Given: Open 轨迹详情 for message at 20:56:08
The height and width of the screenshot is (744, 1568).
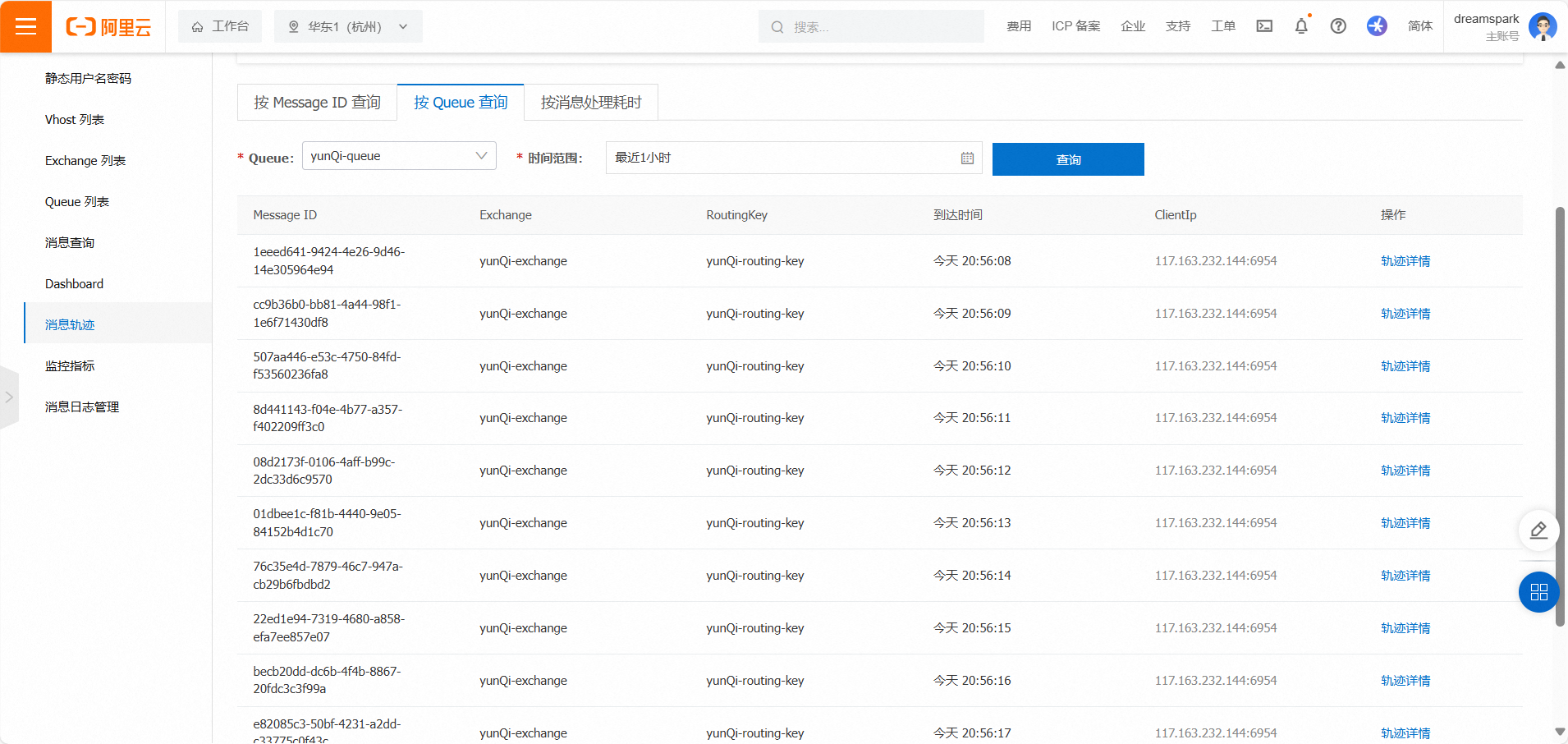Looking at the screenshot, I should [x=1405, y=261].
